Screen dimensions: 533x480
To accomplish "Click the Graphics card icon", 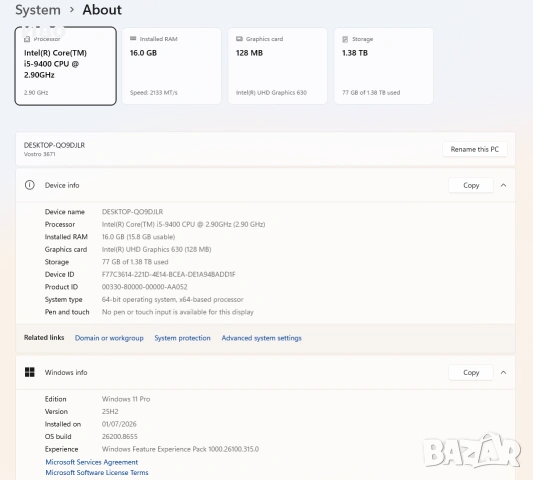I will click(x=239, y=39).
